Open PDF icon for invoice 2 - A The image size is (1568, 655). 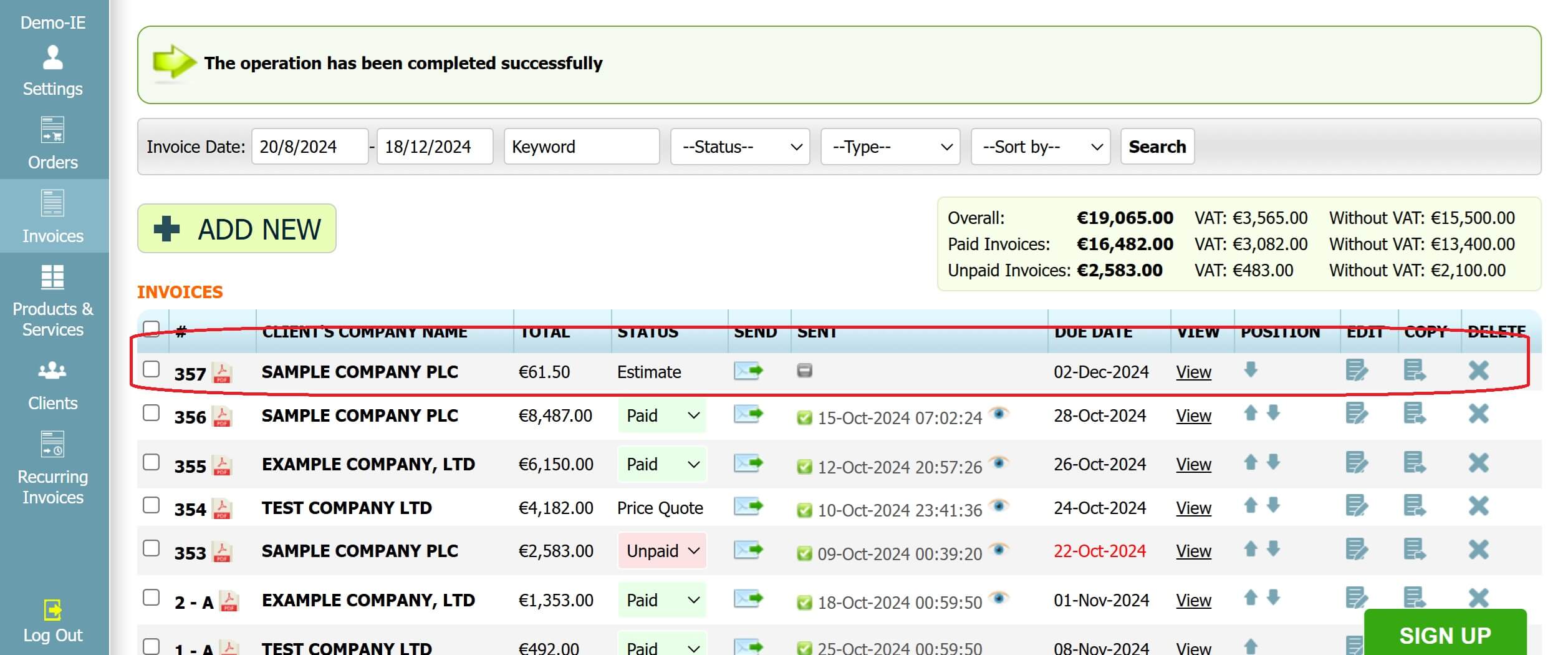pos(229,601)
